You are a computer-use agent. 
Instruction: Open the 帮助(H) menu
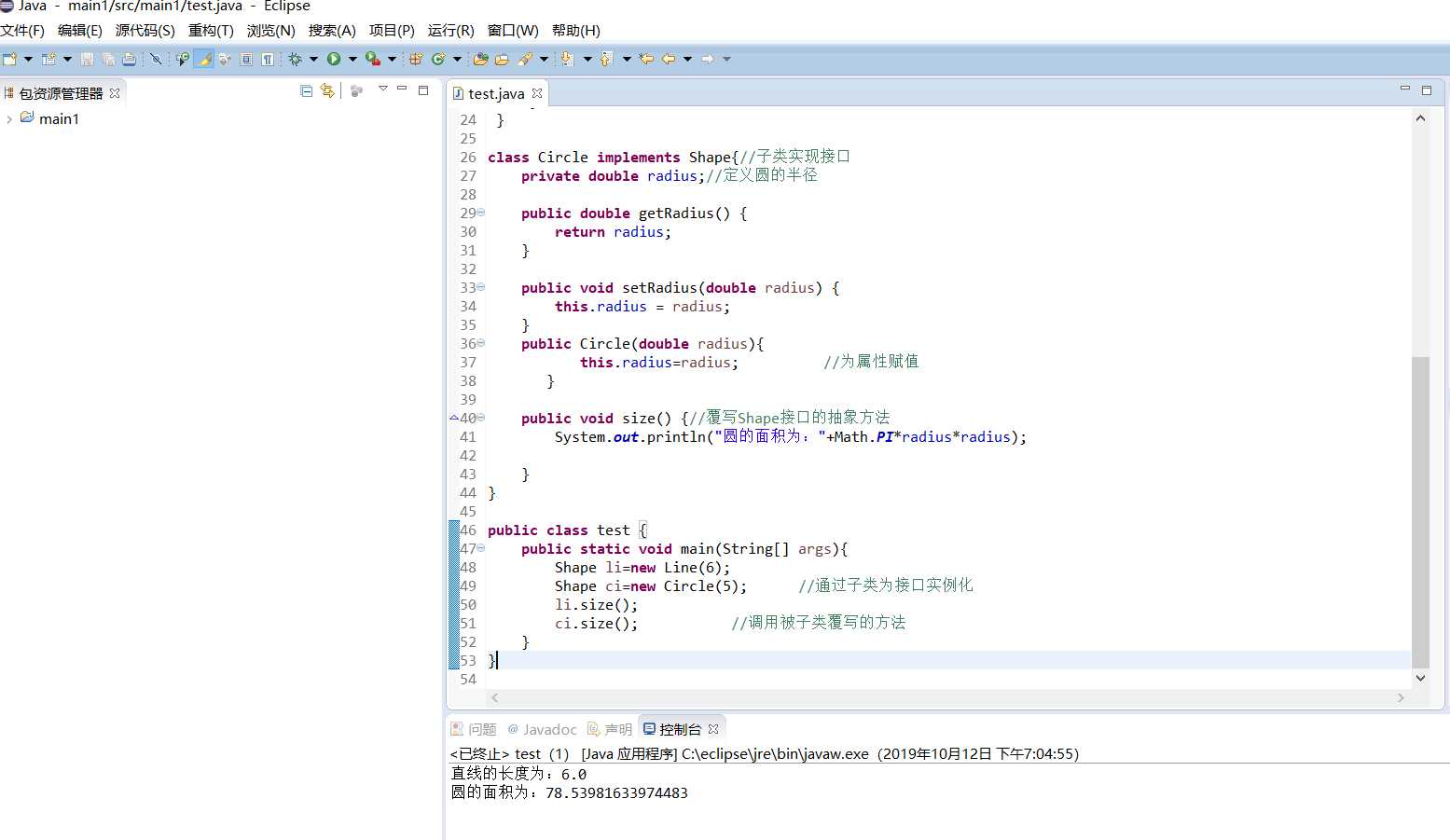point(576,31)
